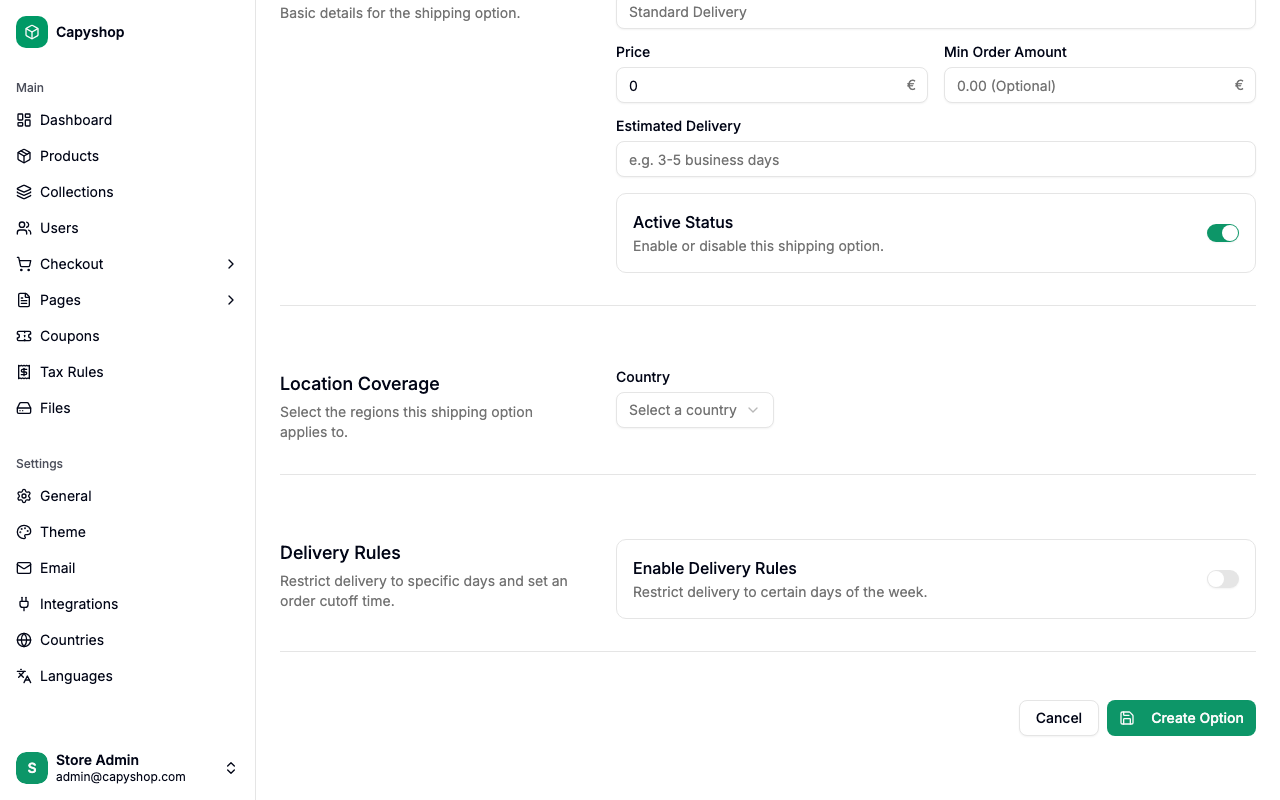Click the Pages document icon
Image resolution: width=1280 pixels, height=800 pixels.
[24, 300]
